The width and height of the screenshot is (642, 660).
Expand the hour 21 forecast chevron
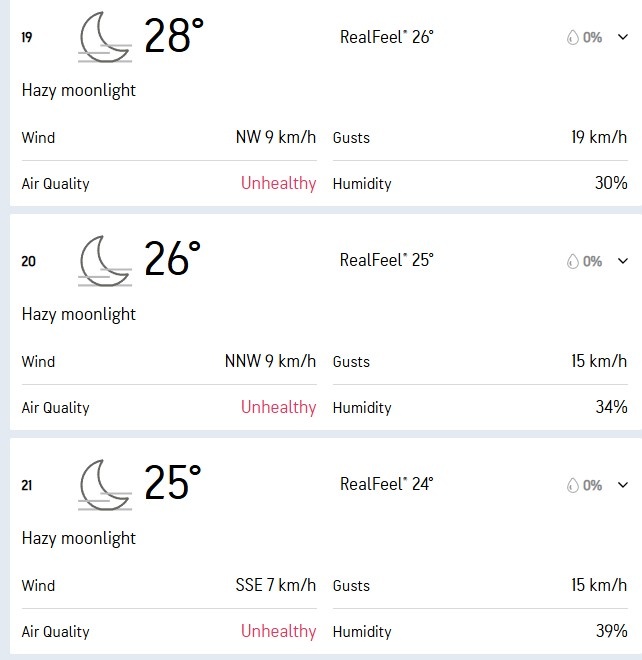(622, 485)
